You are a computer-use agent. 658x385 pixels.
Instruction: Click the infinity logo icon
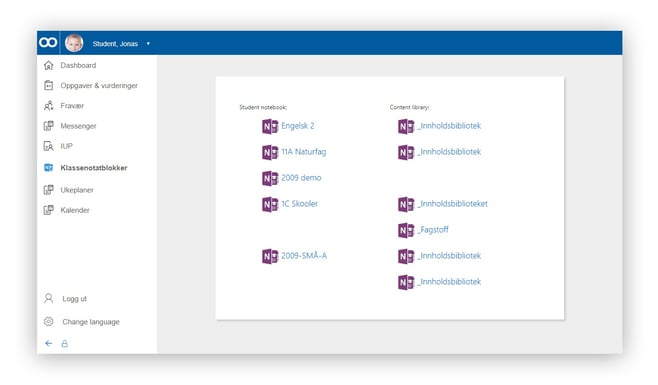click(x=48, y=43)
